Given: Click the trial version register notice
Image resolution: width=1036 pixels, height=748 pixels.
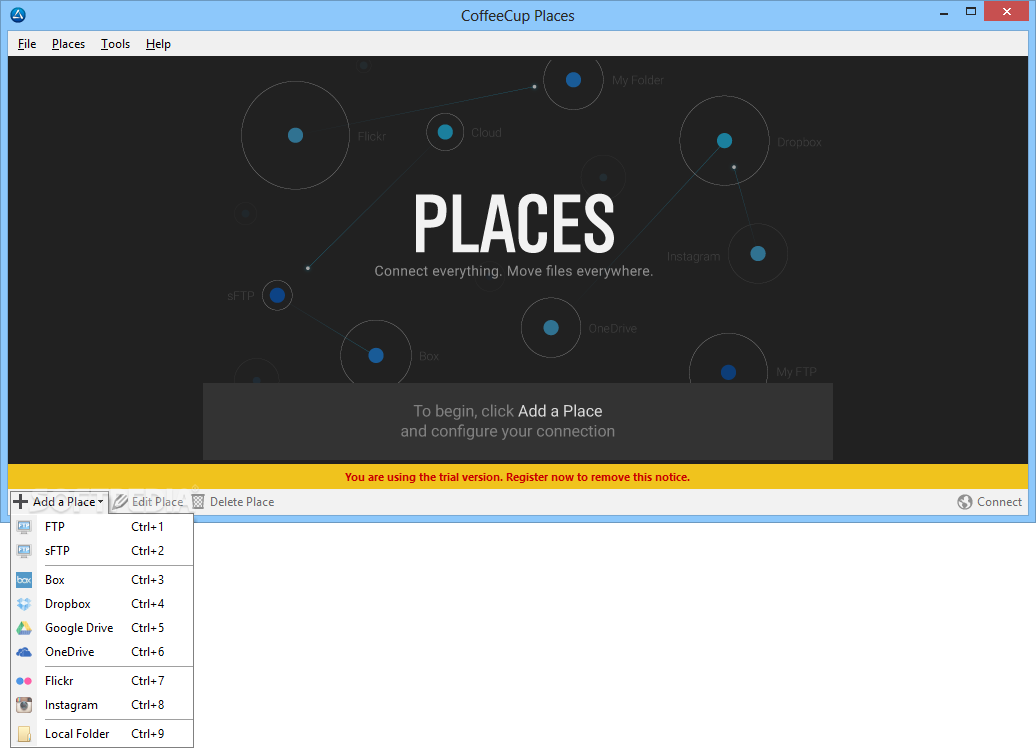Looking at the screenshot, I should [x=517, y=477].
